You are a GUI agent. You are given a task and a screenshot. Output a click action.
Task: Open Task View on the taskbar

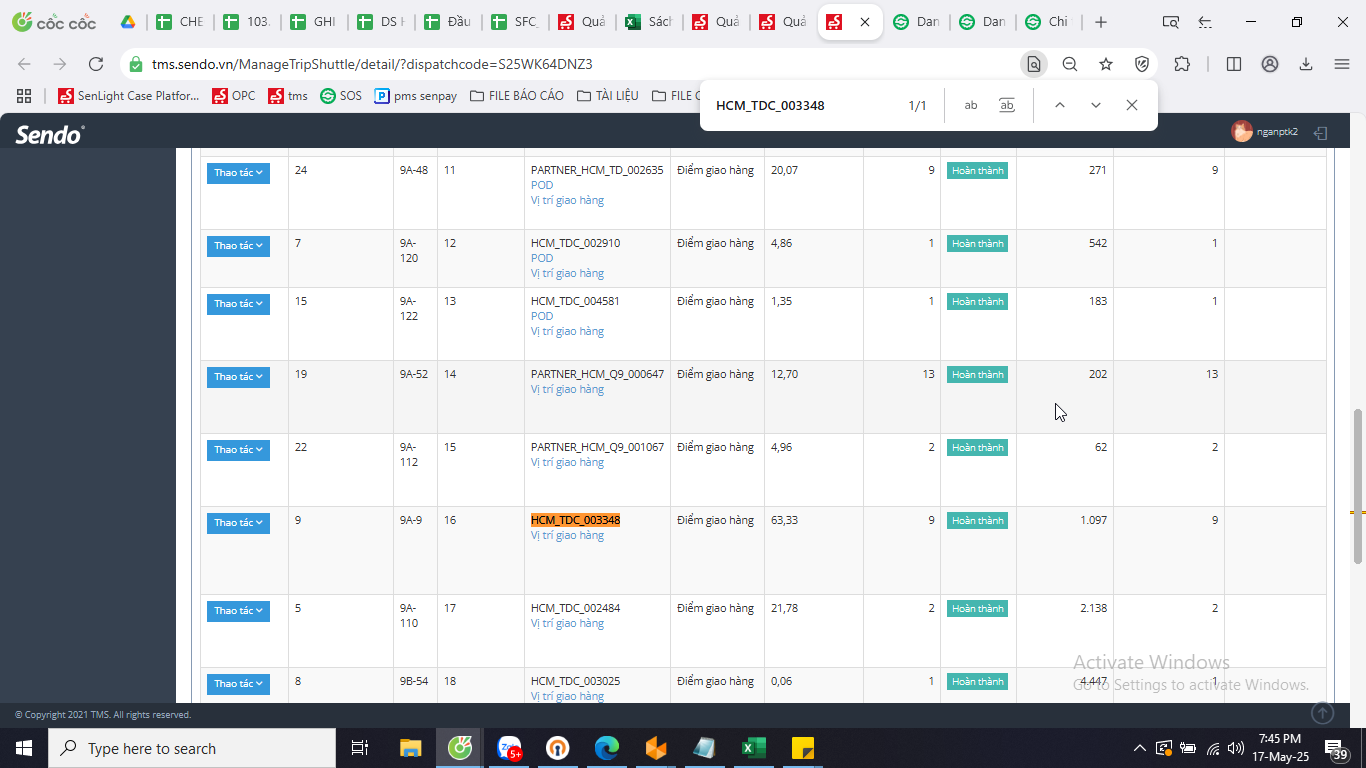point(360,748)
